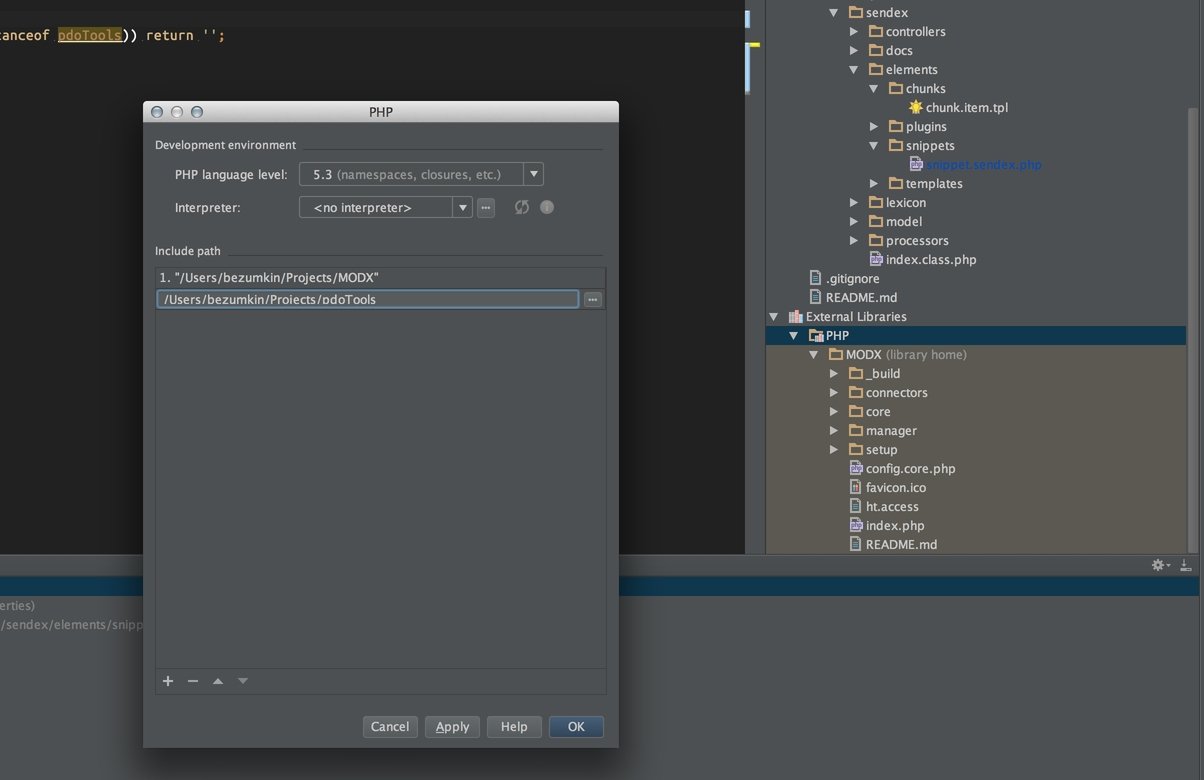The height and width of the screenshot is (780, 1204).
Task: Click the interpreter info icon
Action: pos(547,207)
